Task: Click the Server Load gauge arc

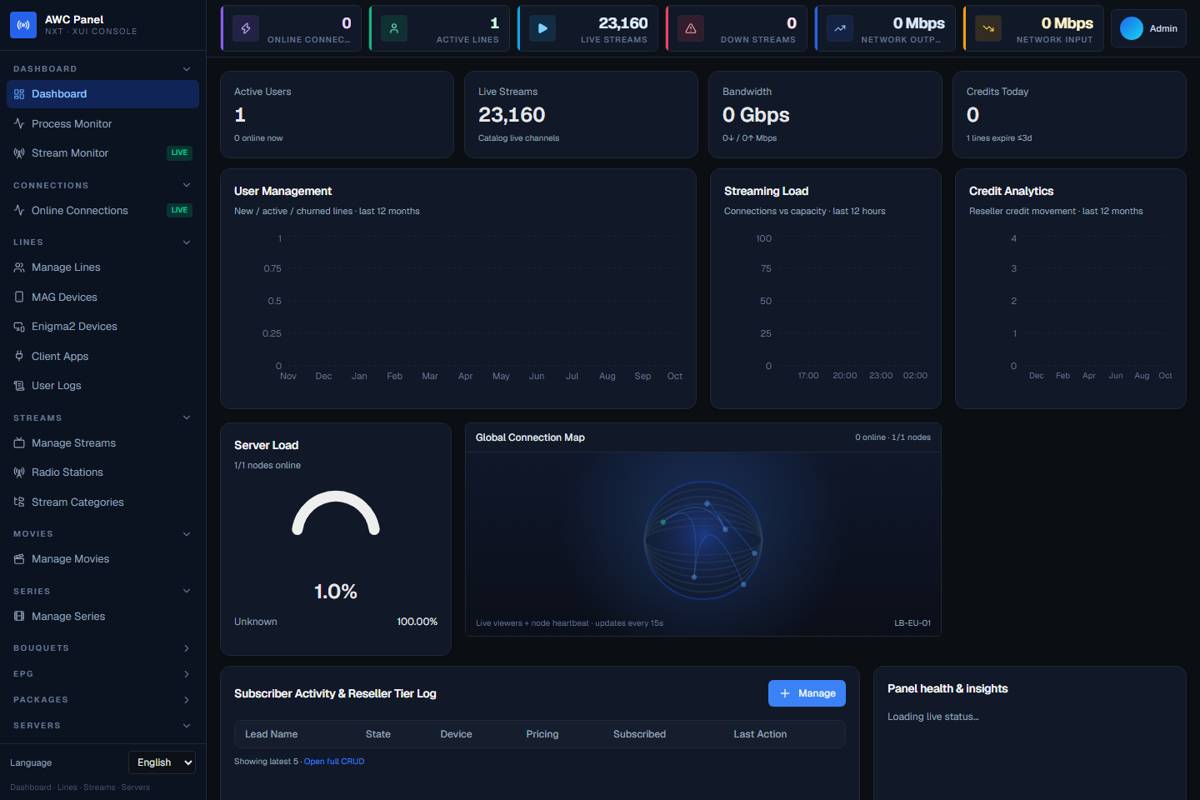Action: click(336, 512)
